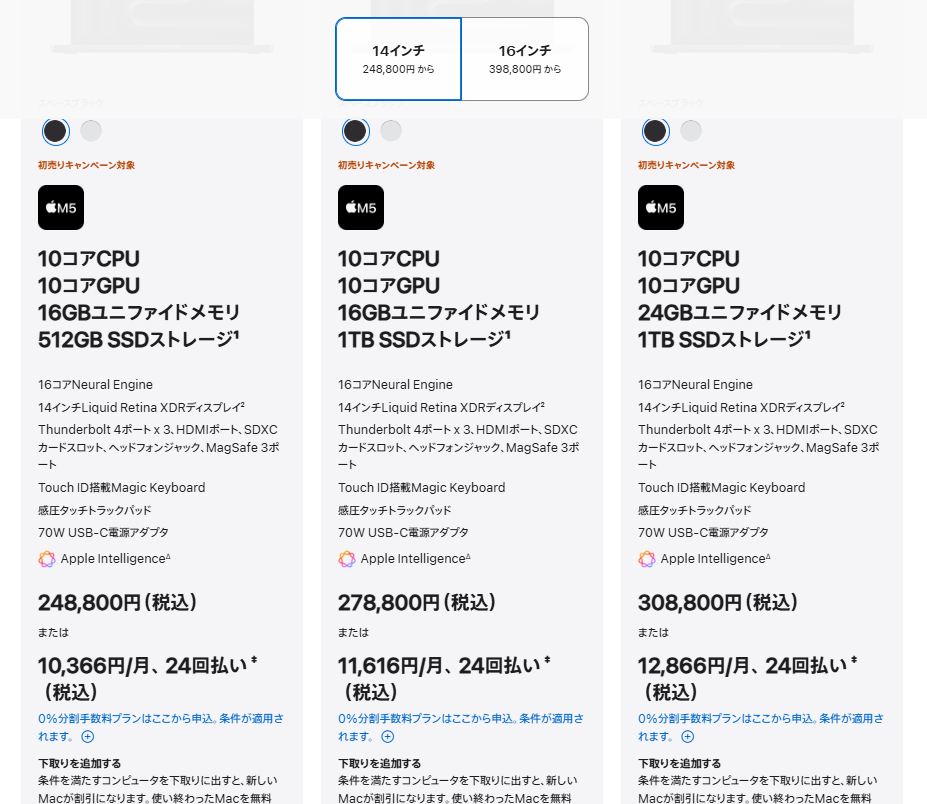Expand financing details under the 12,866円 plan
Viewport: 927px width, 804px height.
688,737
